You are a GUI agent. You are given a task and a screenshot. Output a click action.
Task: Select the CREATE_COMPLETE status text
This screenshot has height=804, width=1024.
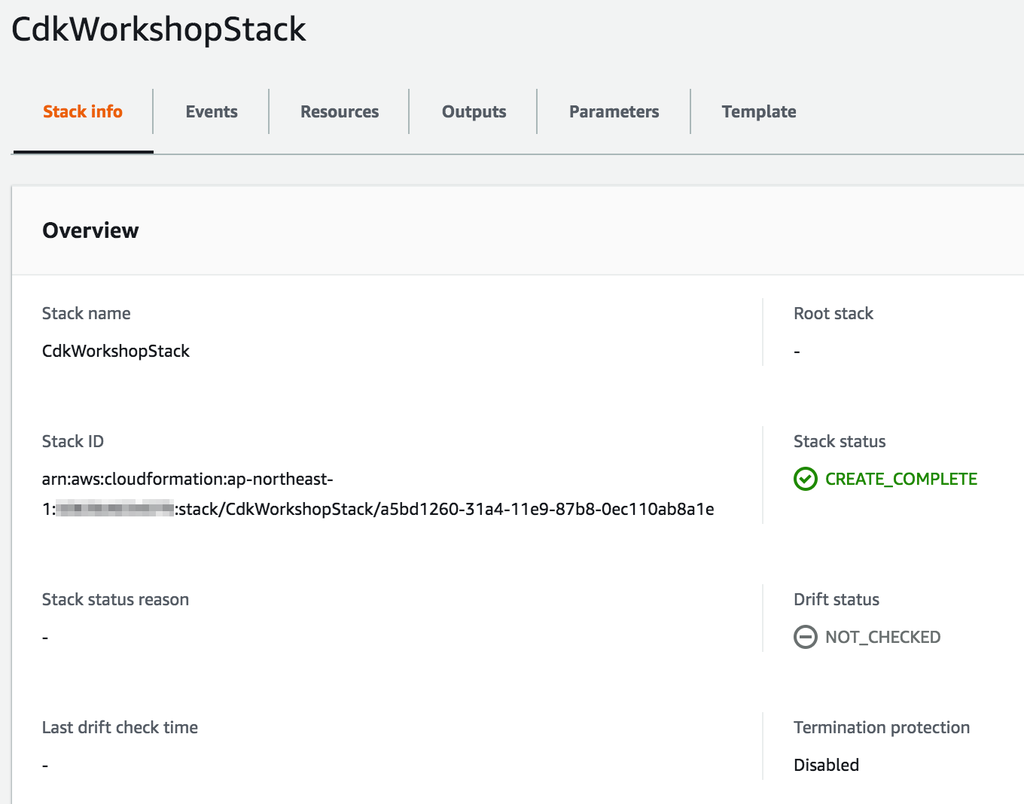(x=901, y=479)
